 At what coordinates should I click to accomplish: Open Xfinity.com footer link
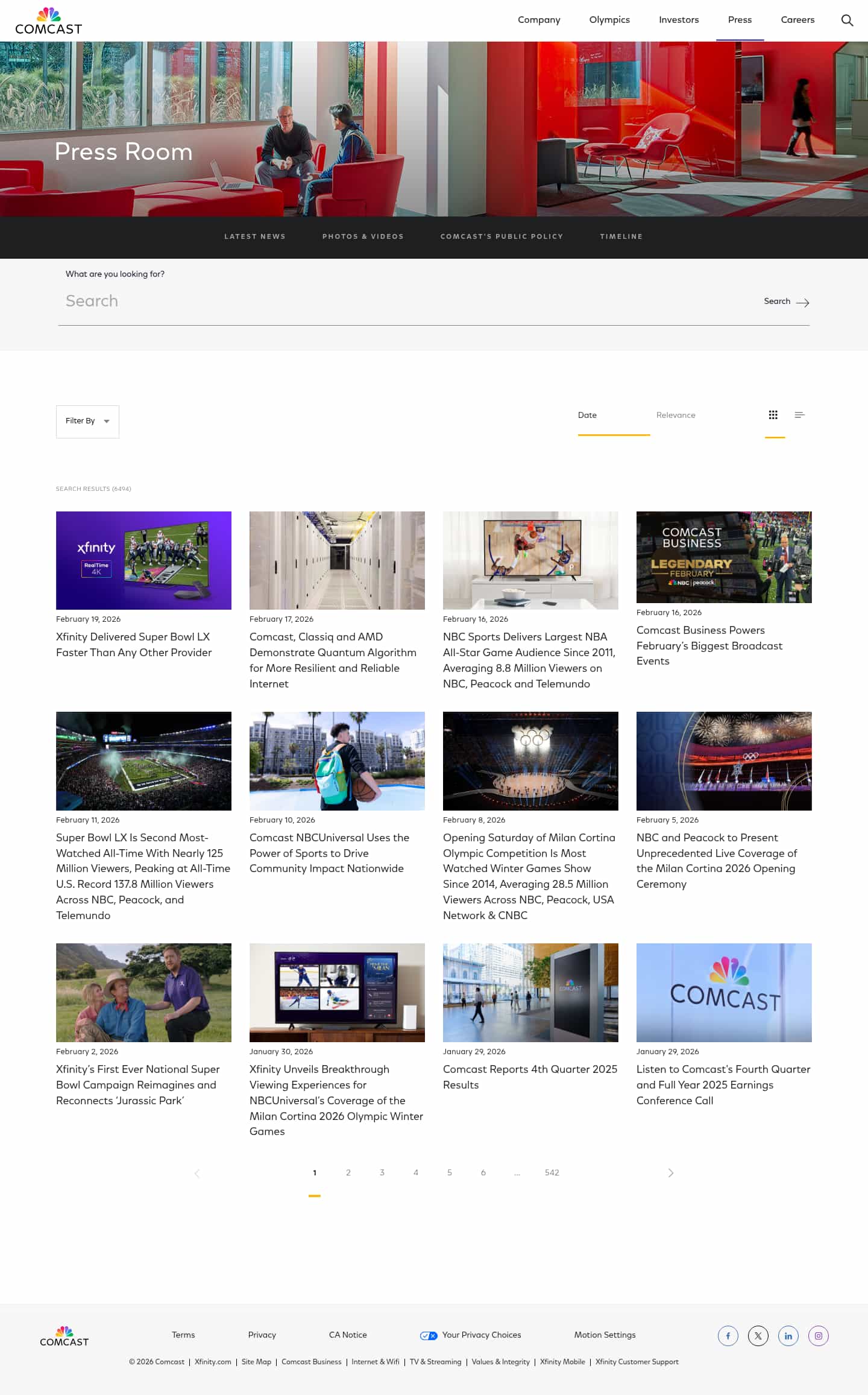(x=213, y=1362)
